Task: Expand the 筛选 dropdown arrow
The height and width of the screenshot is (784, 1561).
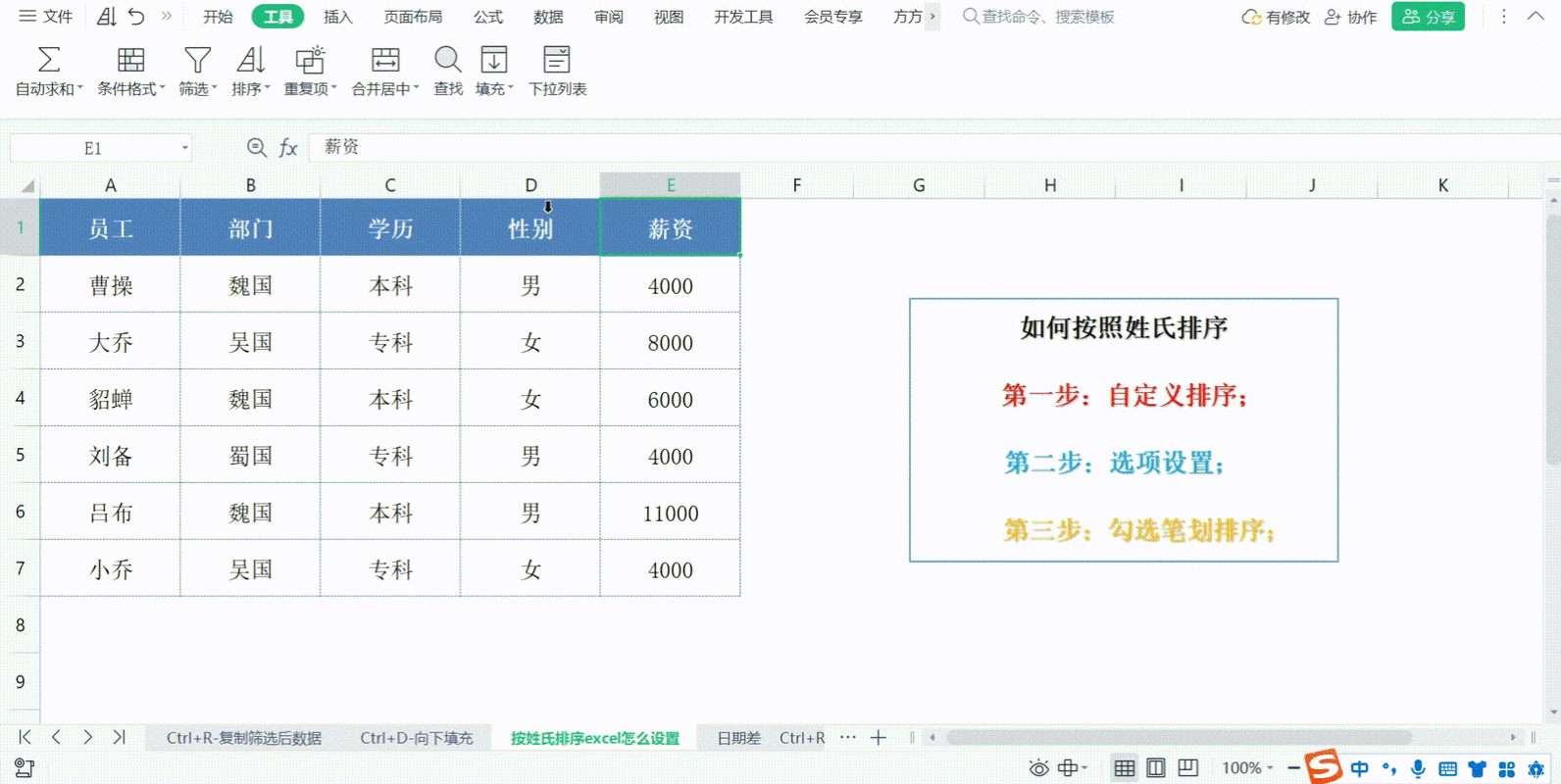Action: (x=214, y=89)
